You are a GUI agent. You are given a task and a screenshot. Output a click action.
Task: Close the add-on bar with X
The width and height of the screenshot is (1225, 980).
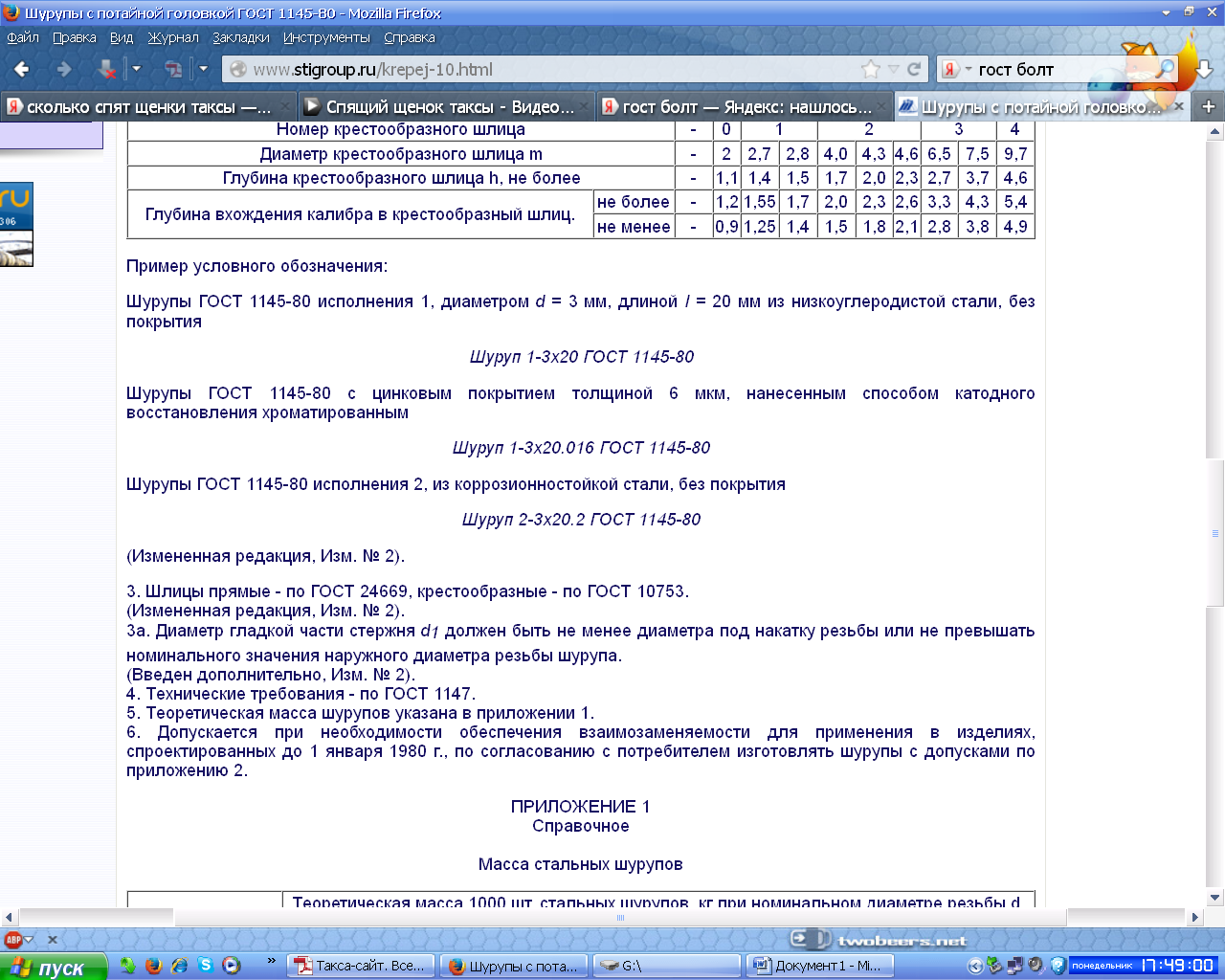coord(53,940)
